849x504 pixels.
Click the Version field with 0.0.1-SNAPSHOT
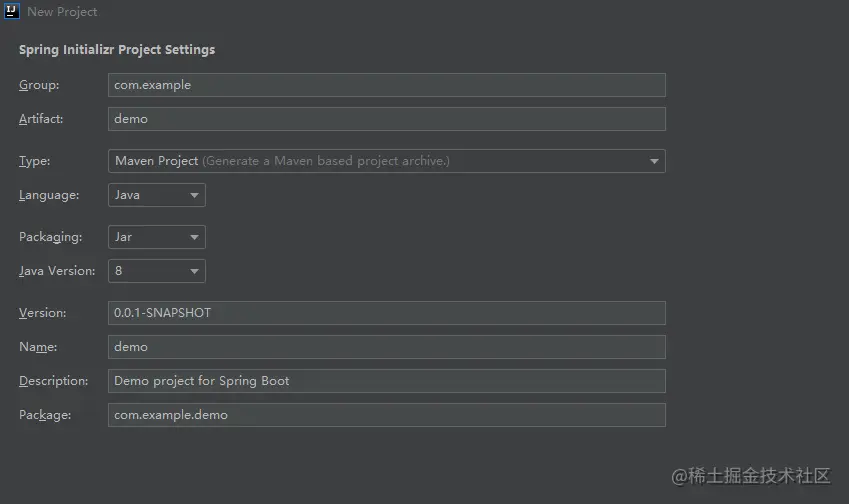coord(387,313)
